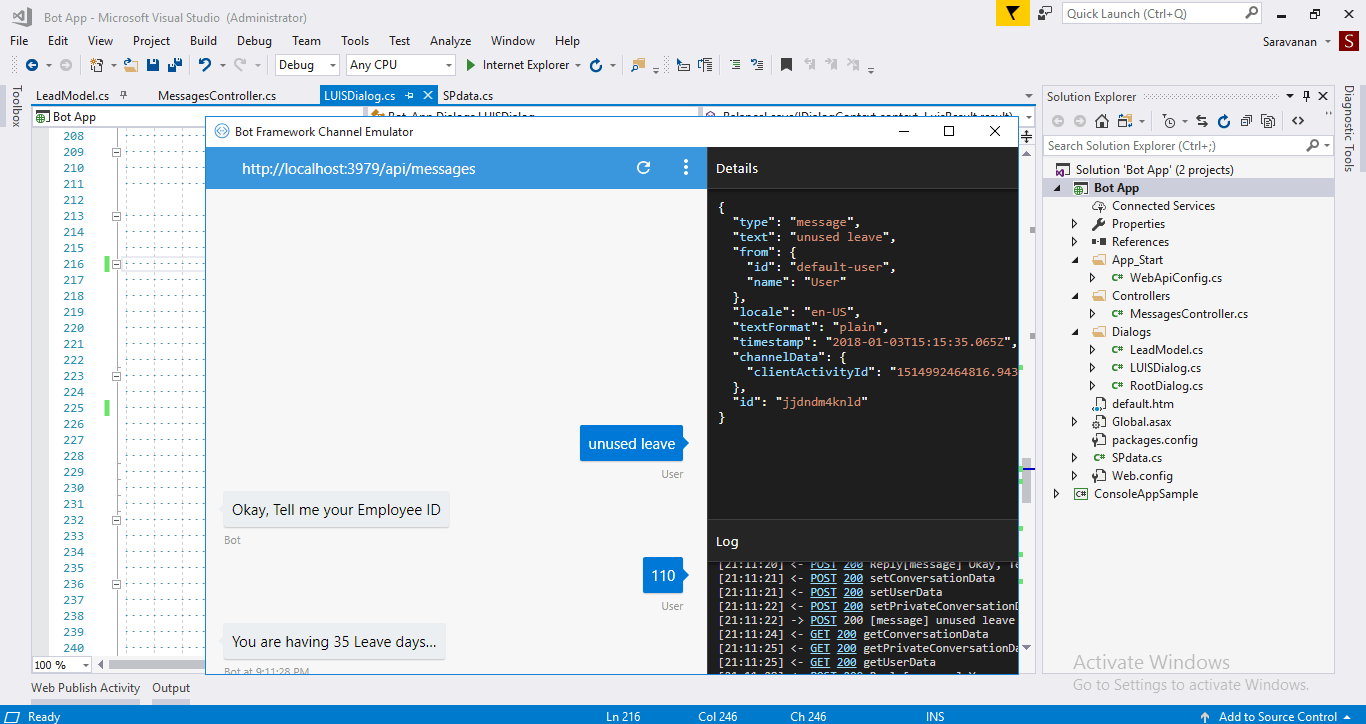
Task: Click Sync with Active Document icon
Action: click(1200, 121)
